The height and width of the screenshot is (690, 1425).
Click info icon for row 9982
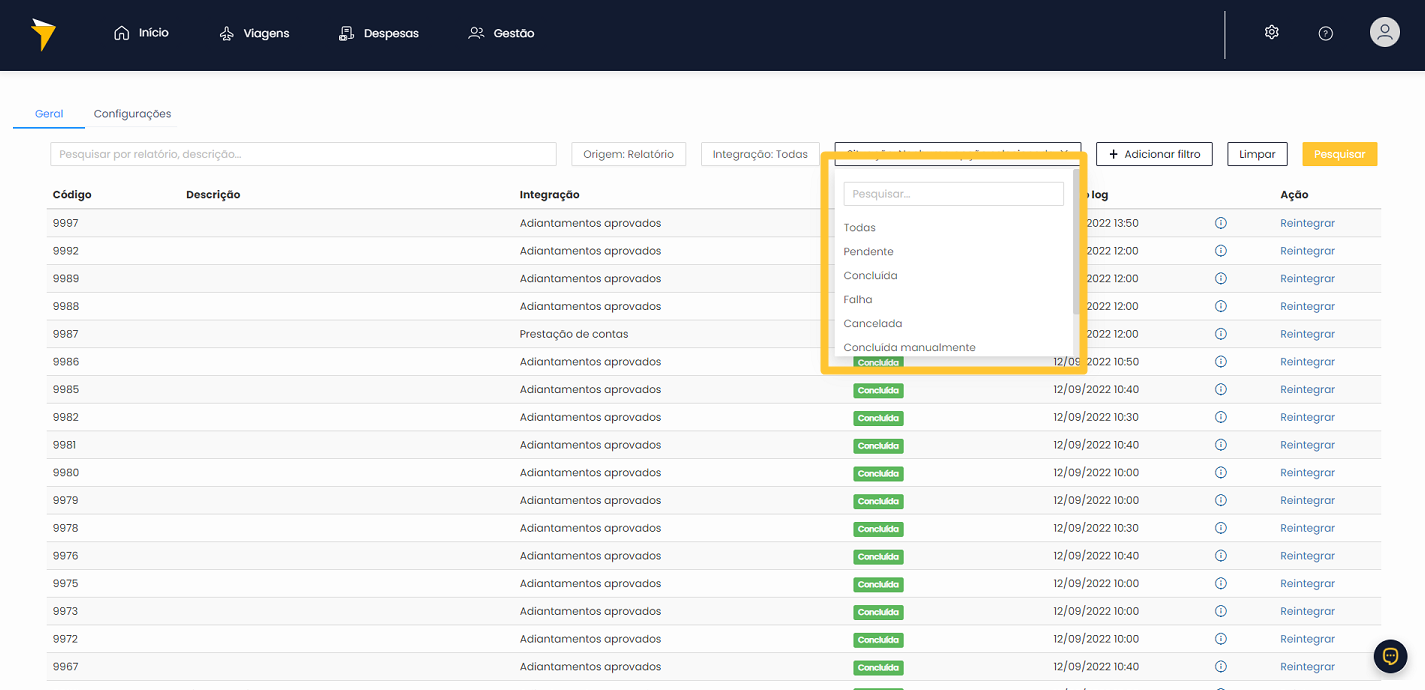click(x=1220, y=417)
